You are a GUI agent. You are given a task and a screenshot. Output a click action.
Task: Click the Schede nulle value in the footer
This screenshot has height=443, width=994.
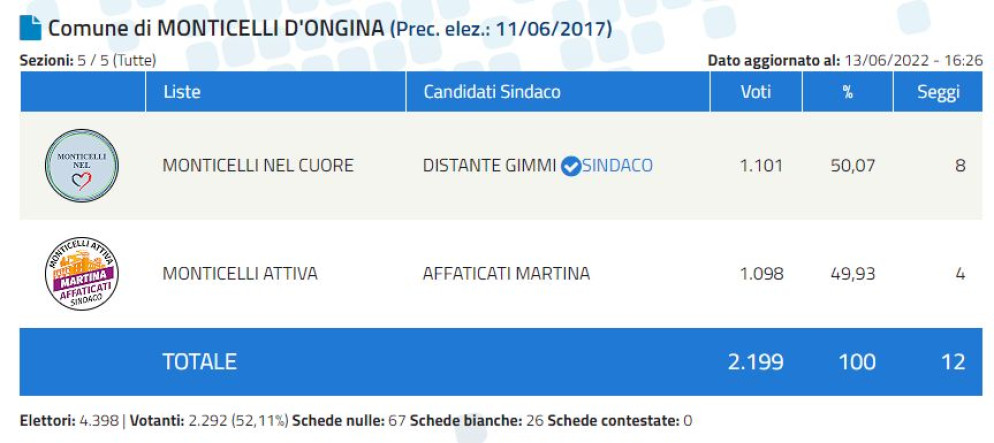[x=396, y=421]
